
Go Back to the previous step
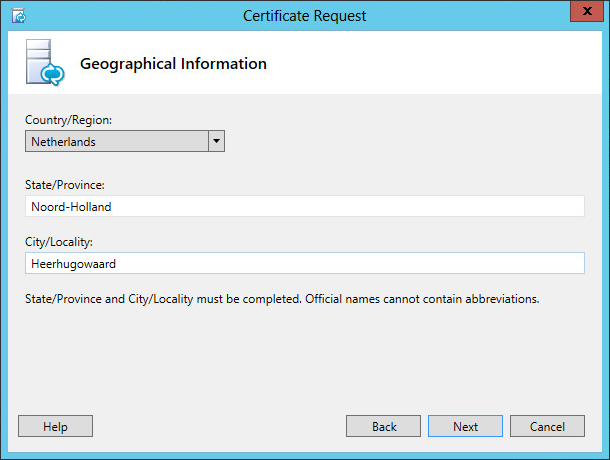pyautogui.click(x=384, y=426)
